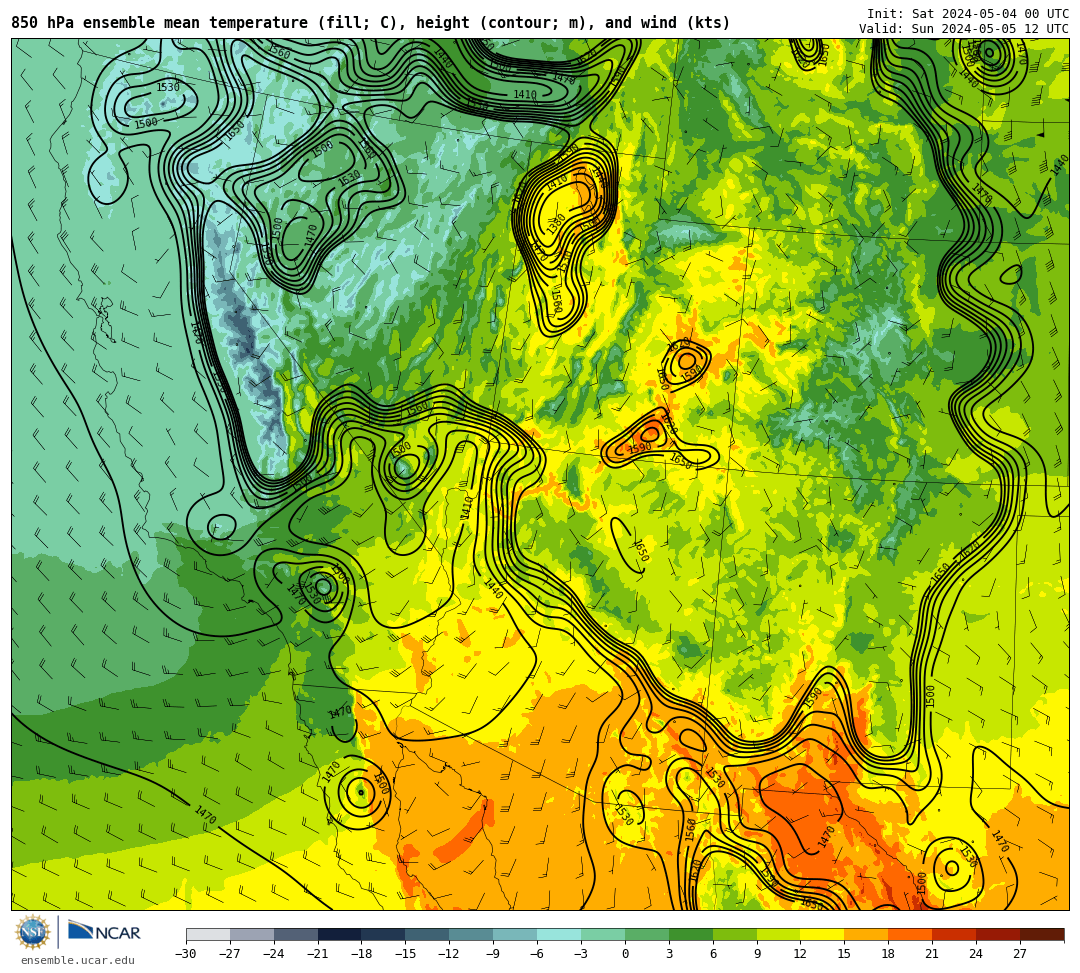Image resolution: width=1080 pixels, height=973 pixels.
Task: Pick the colorbar segment between -3 and 0
Action: 603,934
